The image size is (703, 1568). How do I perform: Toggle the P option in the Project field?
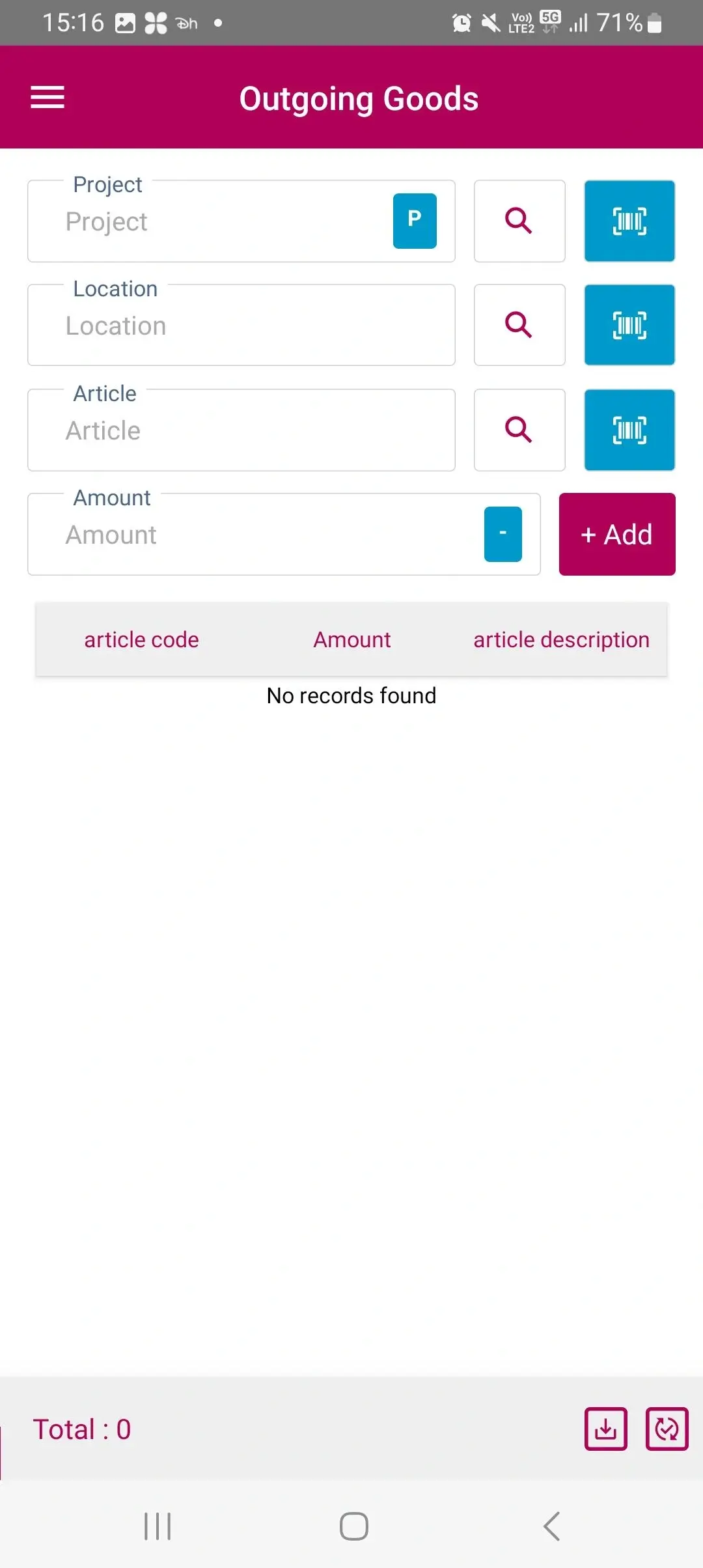414,219
